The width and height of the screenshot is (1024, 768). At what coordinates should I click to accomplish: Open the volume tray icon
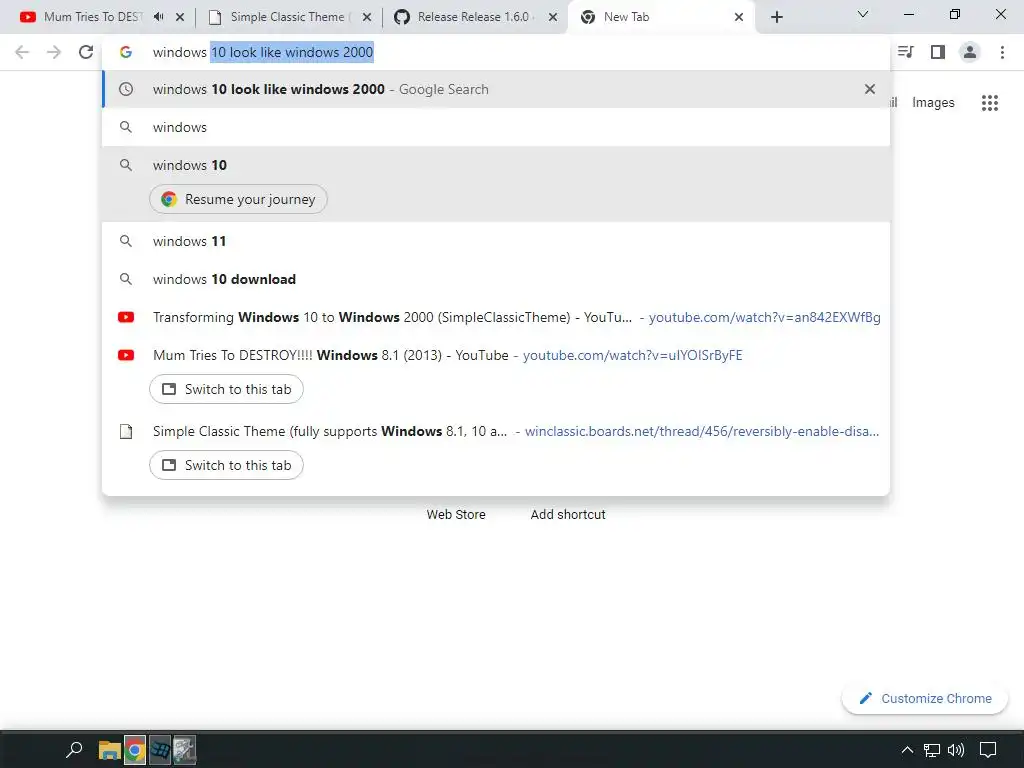[956, 750]
